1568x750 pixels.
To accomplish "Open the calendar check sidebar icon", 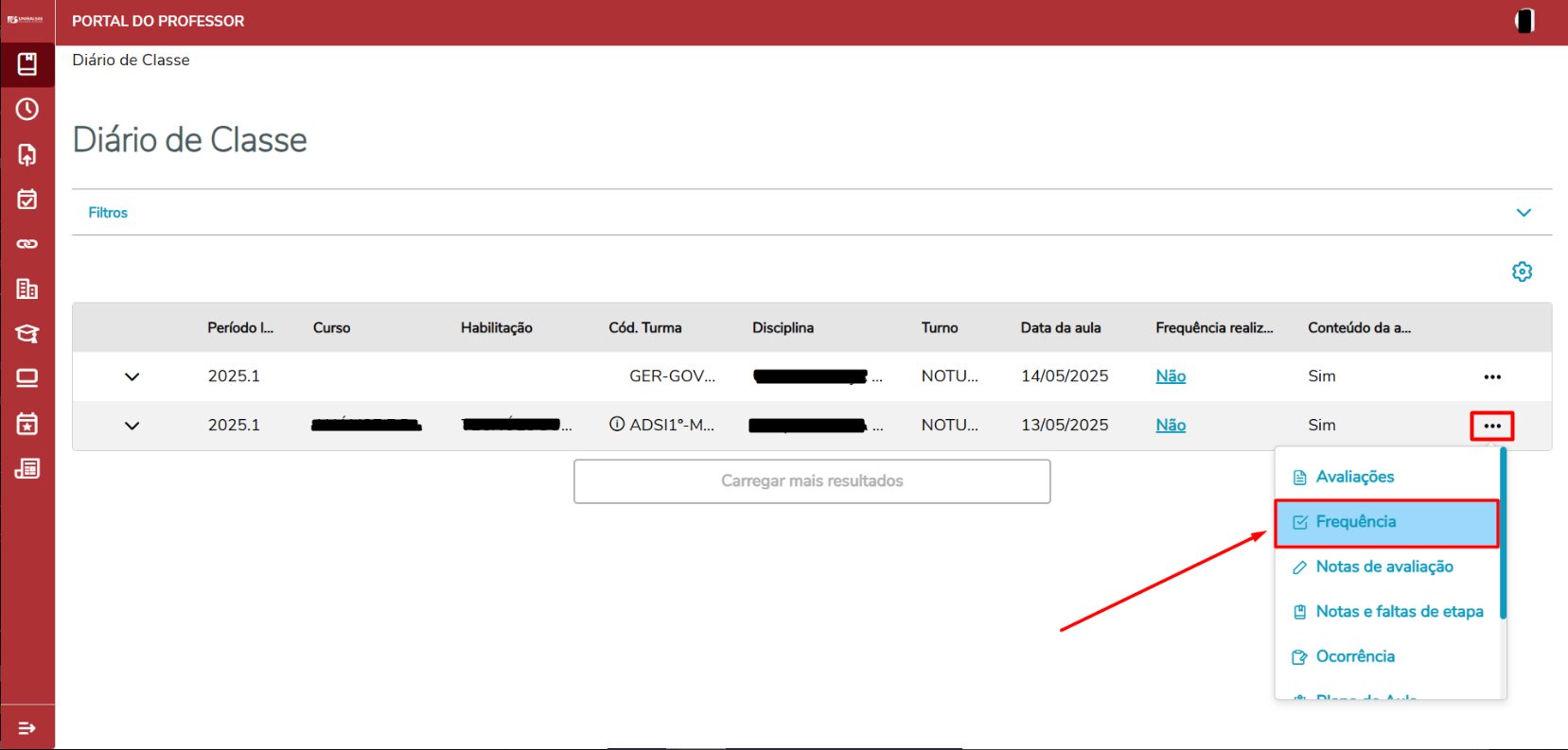I will (x=27, y=200).
